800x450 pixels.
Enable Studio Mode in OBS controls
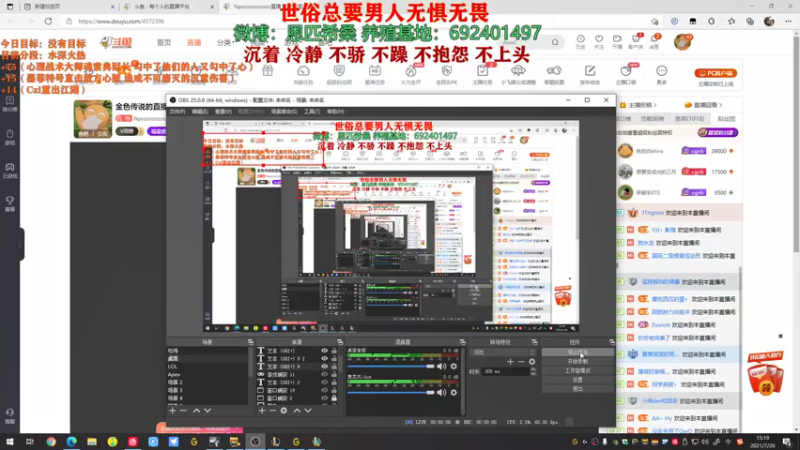tap(578, 370)
